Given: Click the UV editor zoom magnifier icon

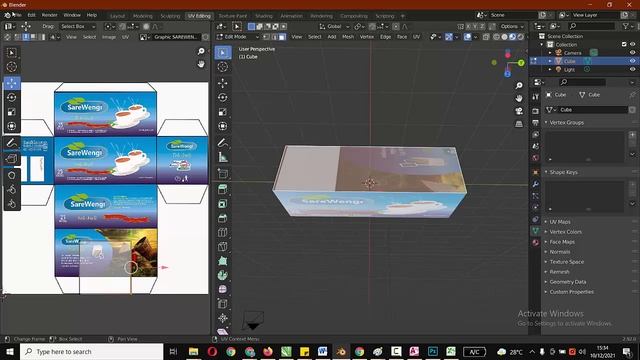Looking at the screenshot, I should click(201, 51).
